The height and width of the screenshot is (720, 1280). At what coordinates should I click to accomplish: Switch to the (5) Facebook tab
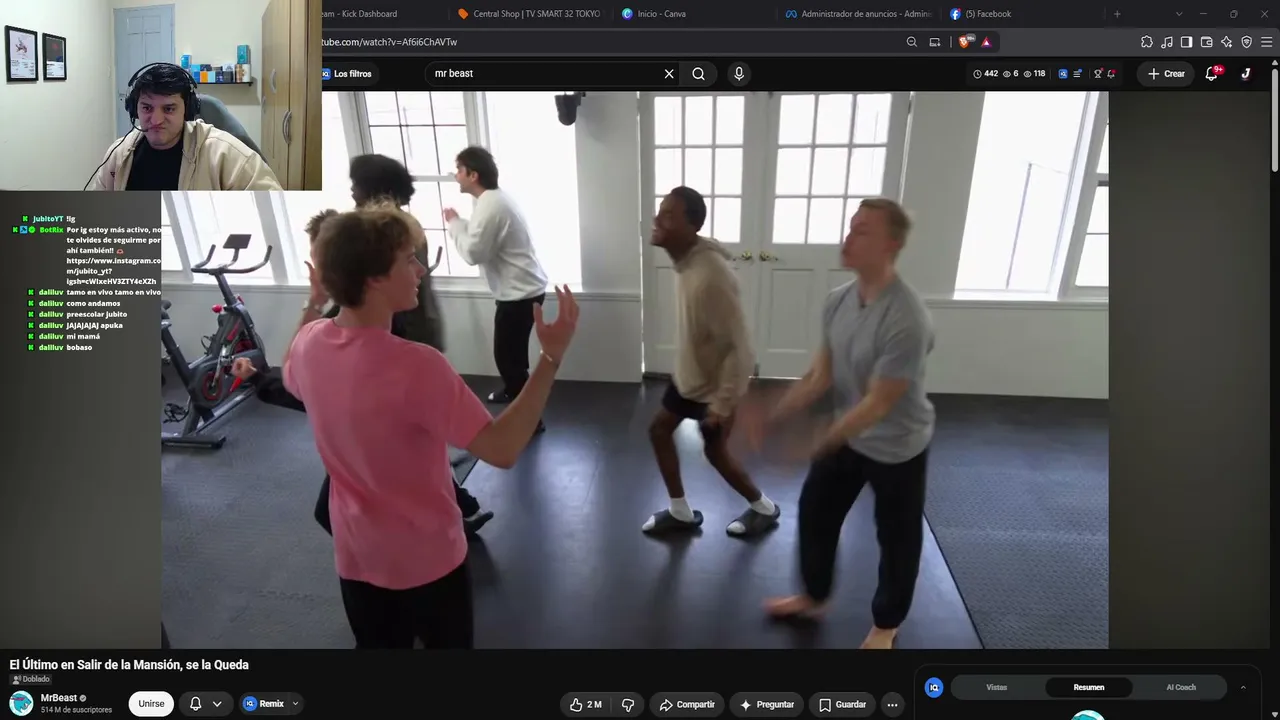[x=1022, y=14]
